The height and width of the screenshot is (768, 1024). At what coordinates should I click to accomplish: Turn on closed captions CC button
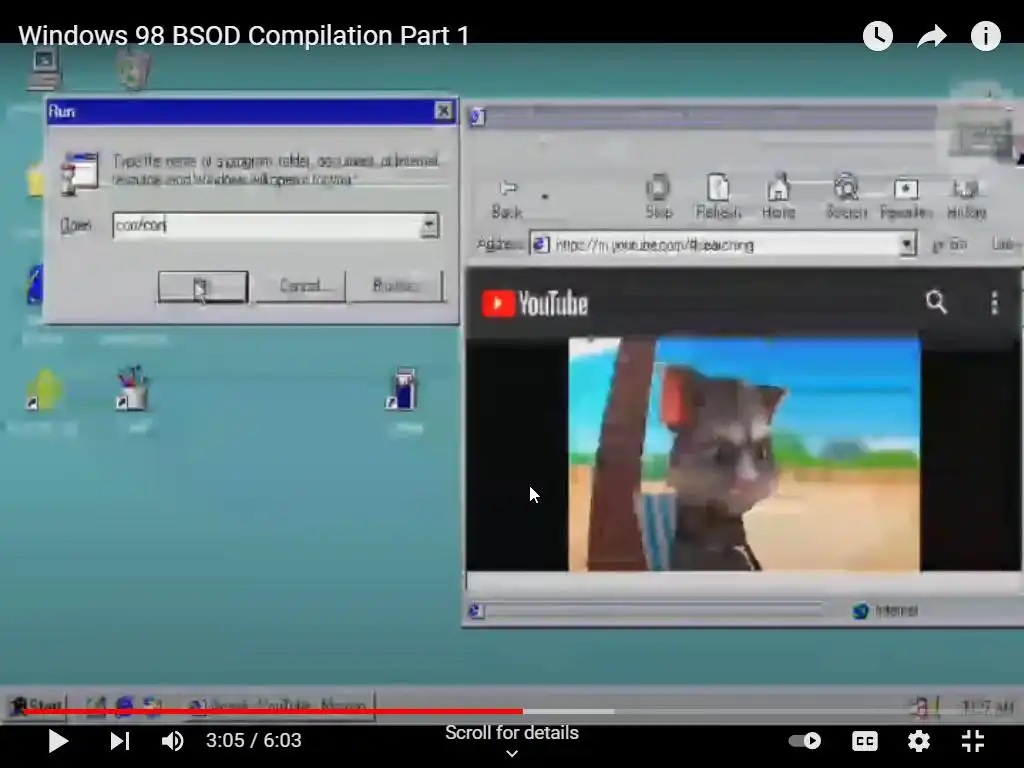tap(865, 741)
